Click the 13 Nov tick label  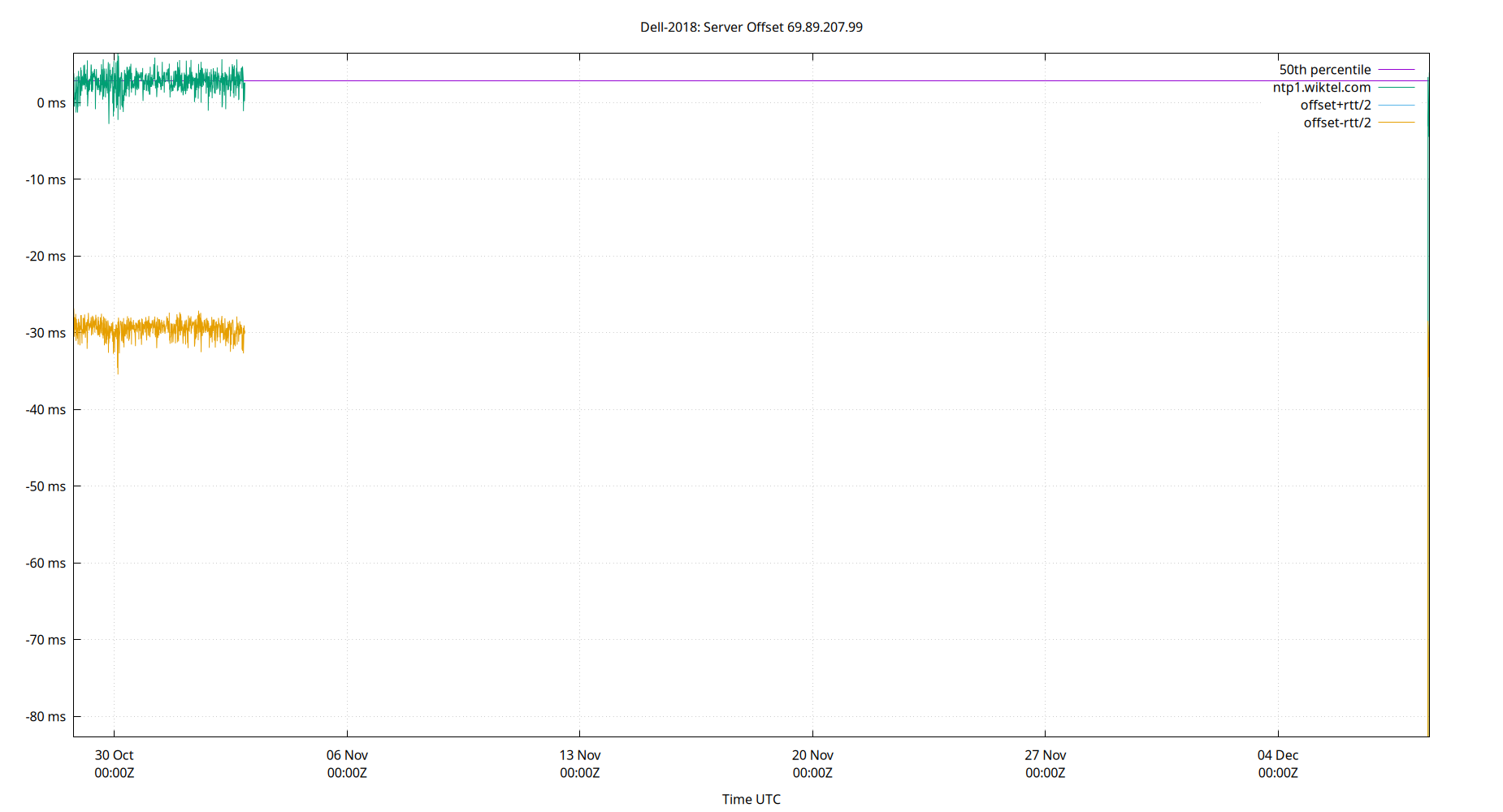tap(580, 755)
